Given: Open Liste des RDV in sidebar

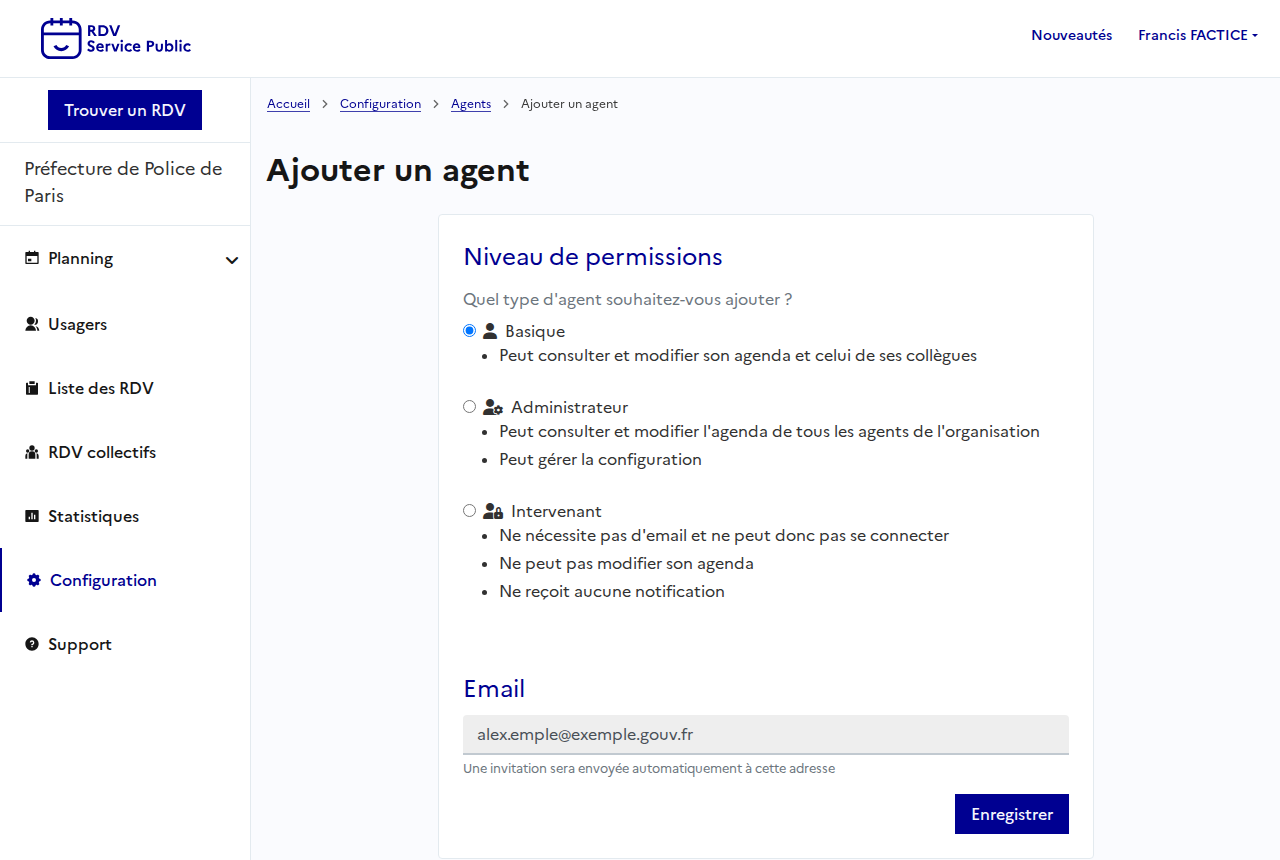Looking at the screenshot, I should (x=100, y=388).
